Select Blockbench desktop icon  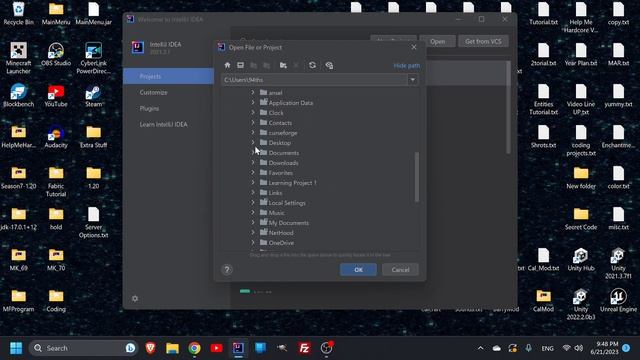click(18, 96)
